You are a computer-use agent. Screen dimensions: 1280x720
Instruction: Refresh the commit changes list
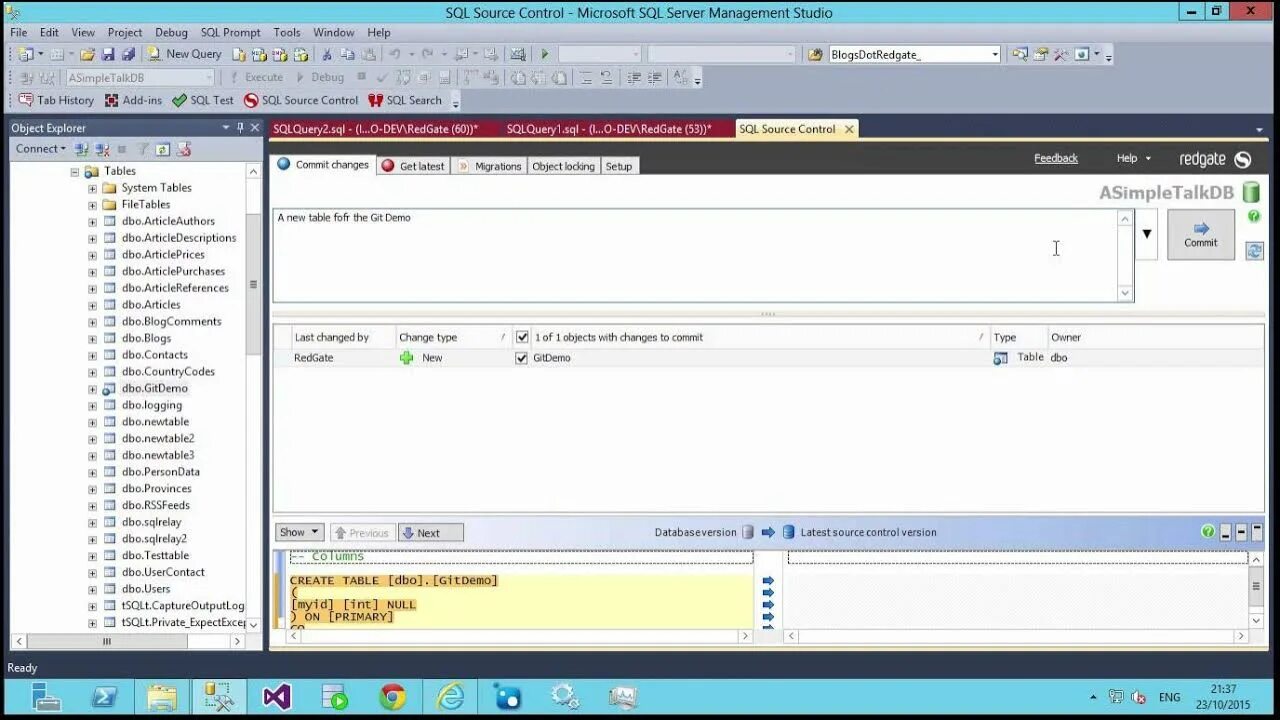point(1254,251)
